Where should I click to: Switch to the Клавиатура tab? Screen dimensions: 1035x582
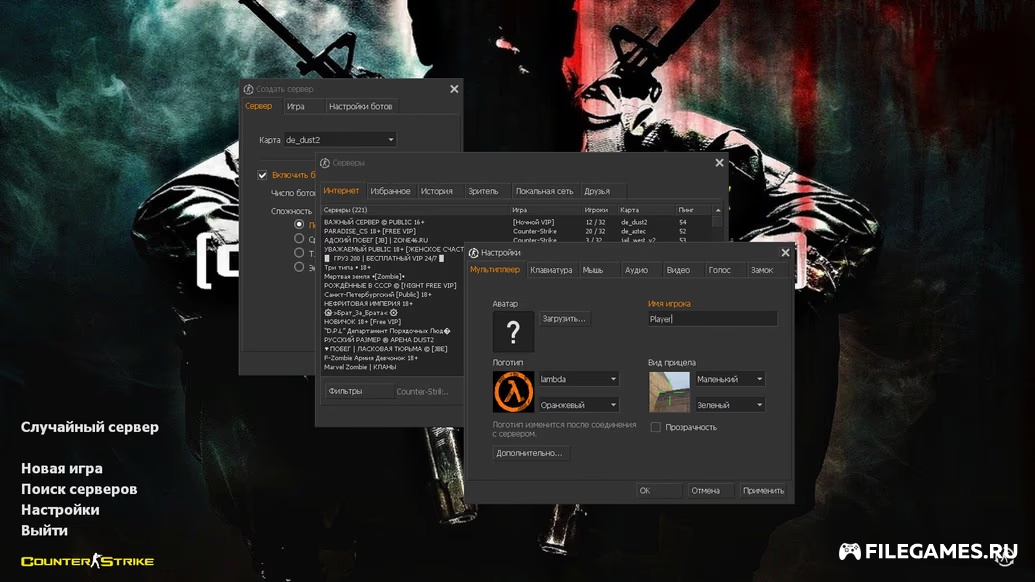551,270
